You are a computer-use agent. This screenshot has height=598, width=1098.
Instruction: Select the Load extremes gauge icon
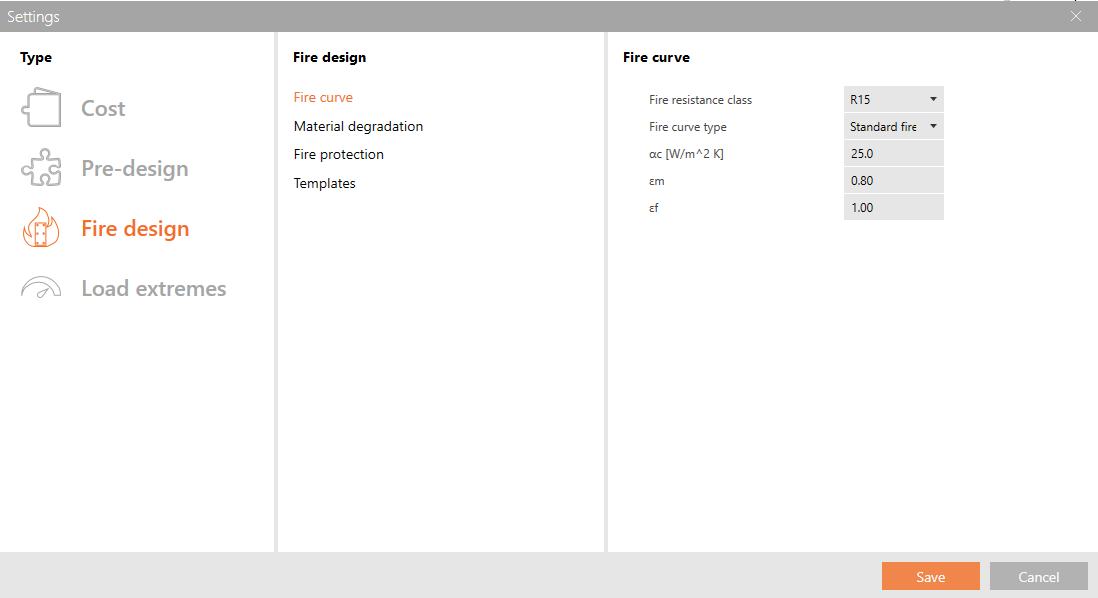(40, 287)
